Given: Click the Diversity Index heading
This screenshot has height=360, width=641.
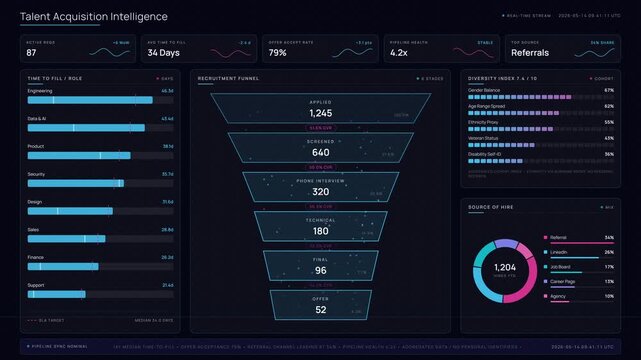Looking at the screenshot, I should tap(502, 78).
